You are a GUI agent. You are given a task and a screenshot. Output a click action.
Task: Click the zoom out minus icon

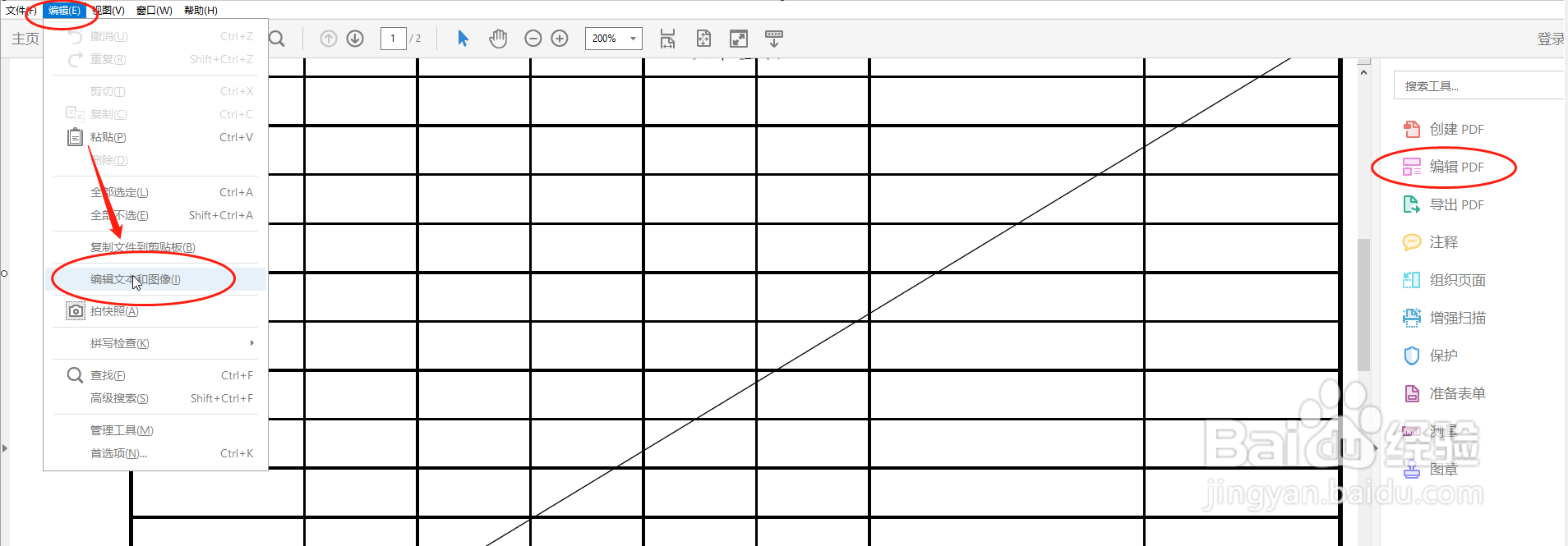coord(533,39)
